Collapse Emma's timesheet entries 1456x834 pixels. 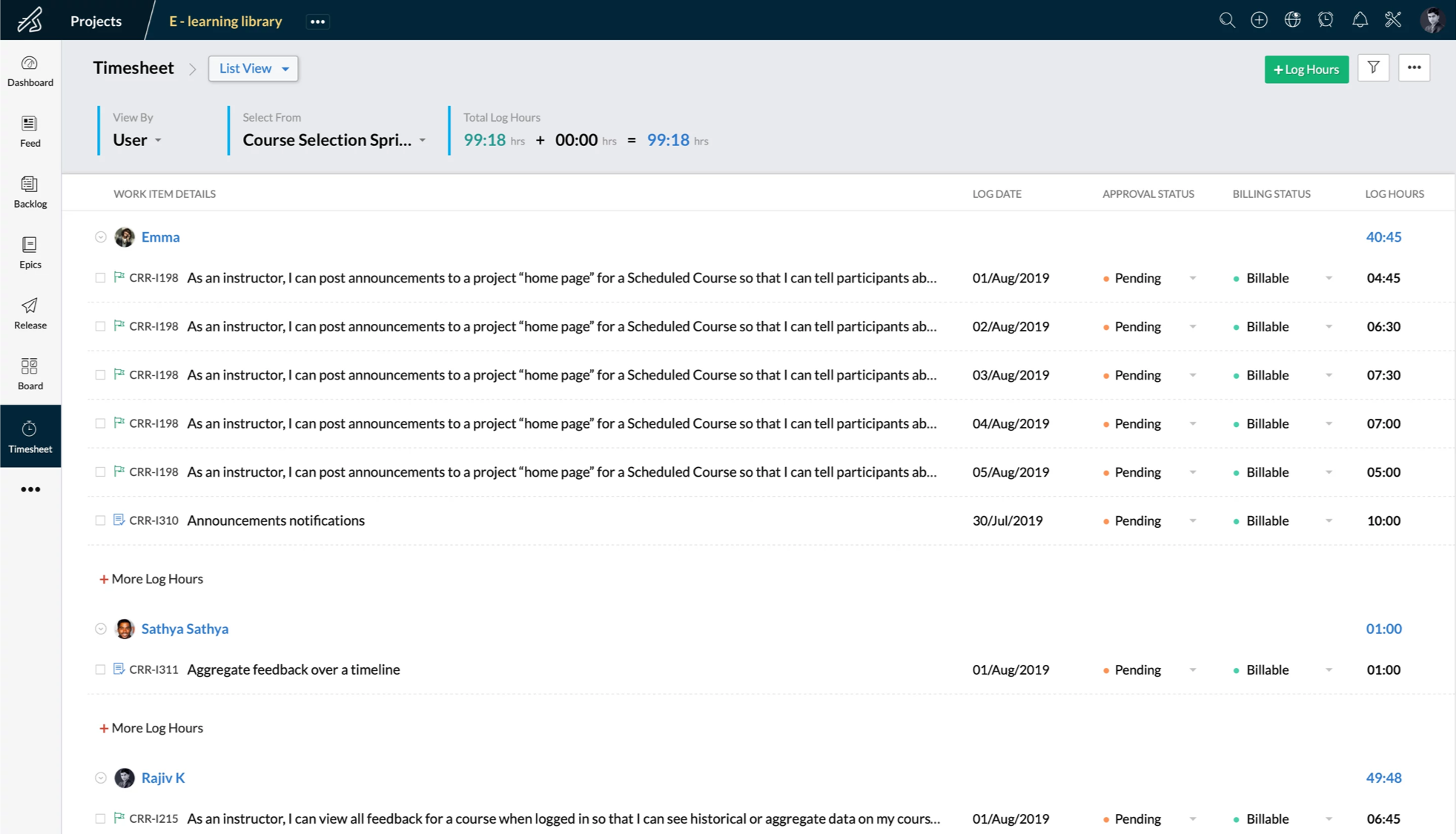coord(100,237)
